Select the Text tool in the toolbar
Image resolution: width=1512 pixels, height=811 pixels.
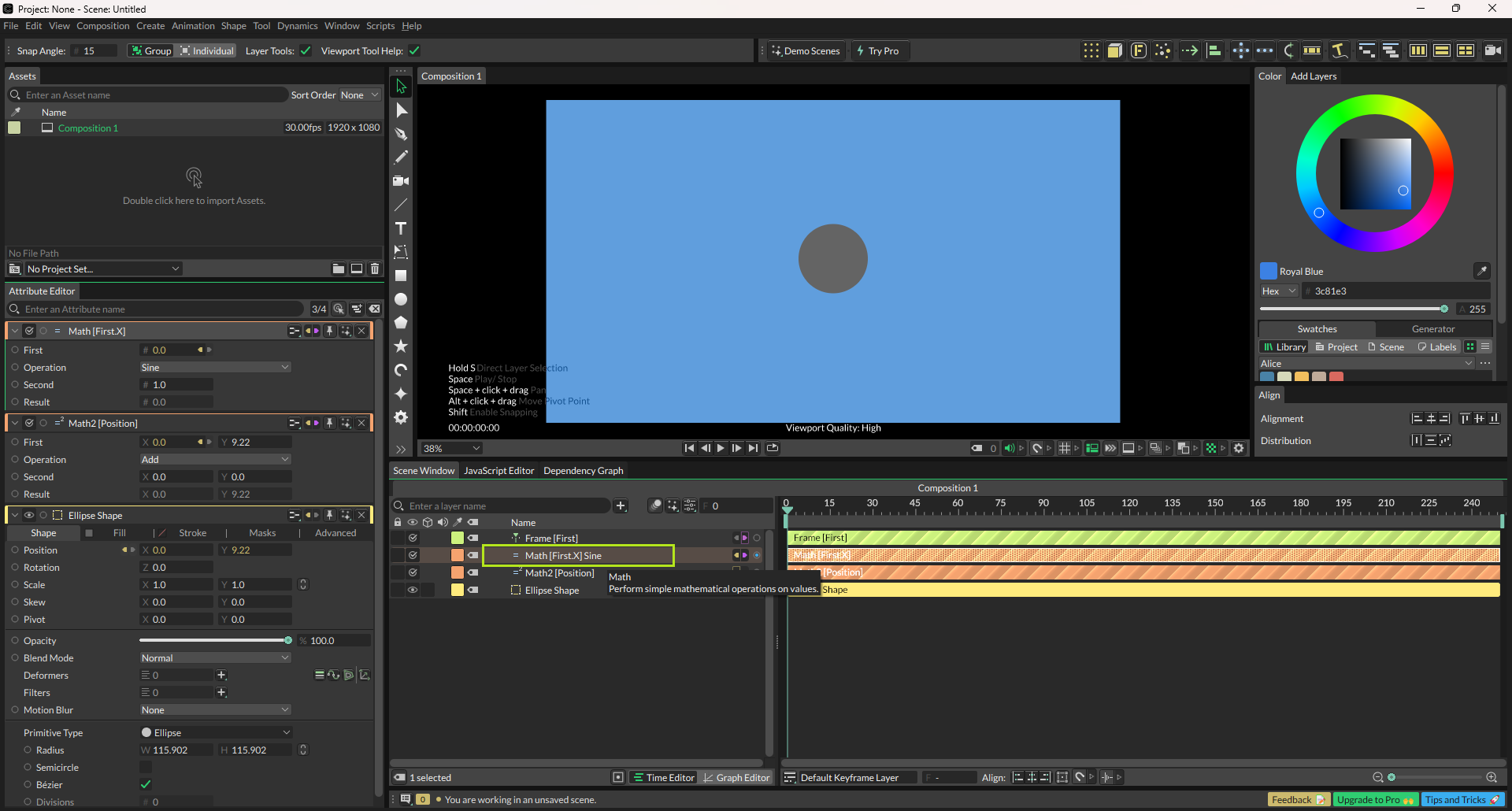(x=401, y=228)
